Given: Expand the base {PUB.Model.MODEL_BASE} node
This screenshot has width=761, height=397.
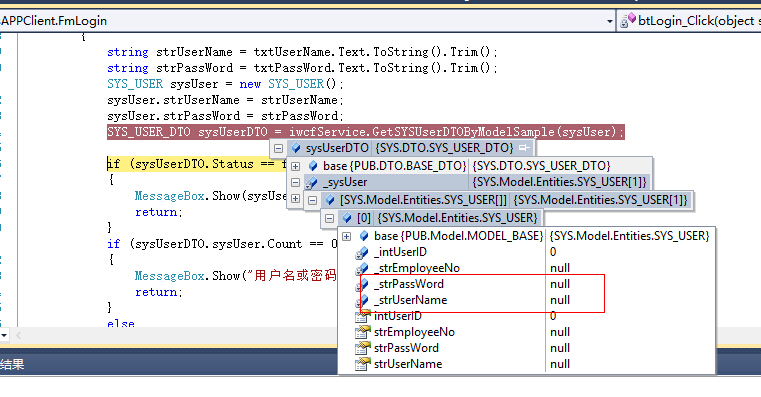Looking at the screenshot, I should pos(347,236).
